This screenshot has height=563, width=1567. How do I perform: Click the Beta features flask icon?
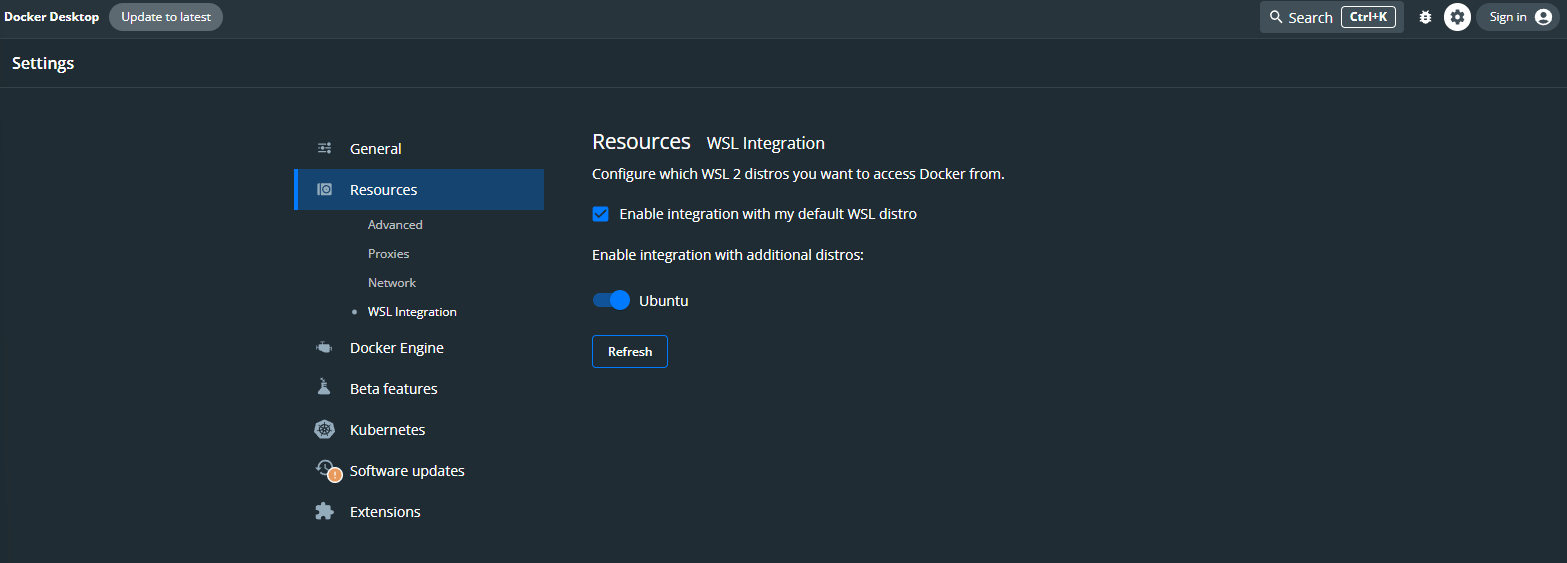(324, 388)
